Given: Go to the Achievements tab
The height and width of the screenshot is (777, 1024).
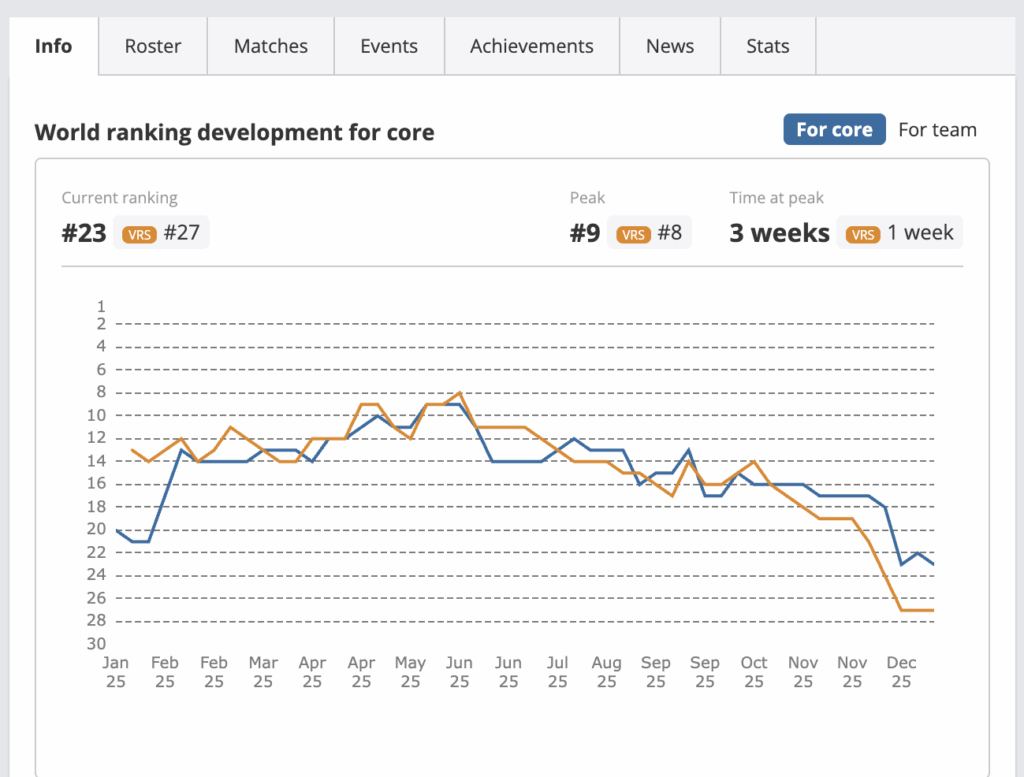Looking at the screenshot, I should coord(531,46).
